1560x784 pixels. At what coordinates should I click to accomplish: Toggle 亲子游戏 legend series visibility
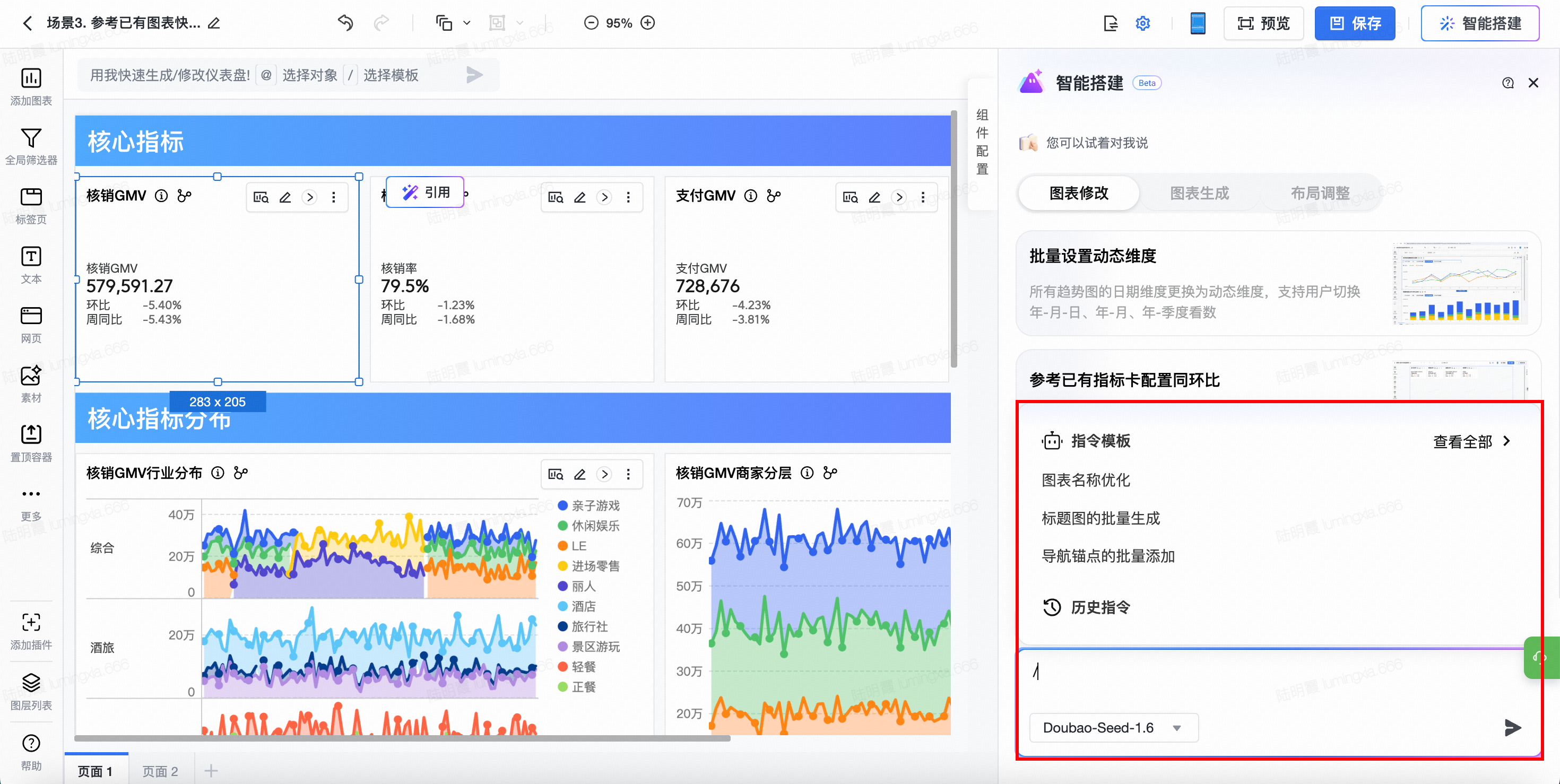(588, 506)
